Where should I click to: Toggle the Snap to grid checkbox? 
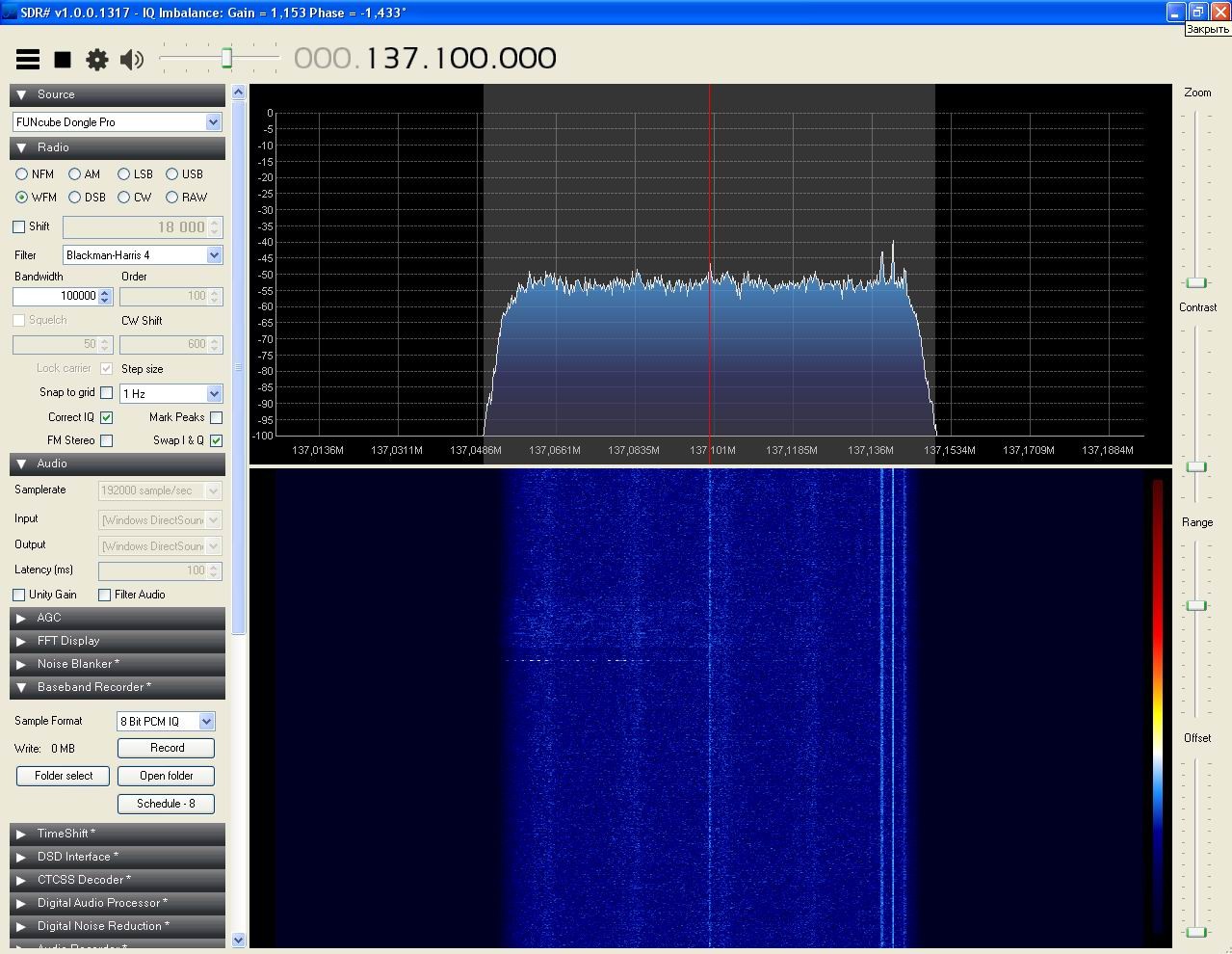click(106, 392)
